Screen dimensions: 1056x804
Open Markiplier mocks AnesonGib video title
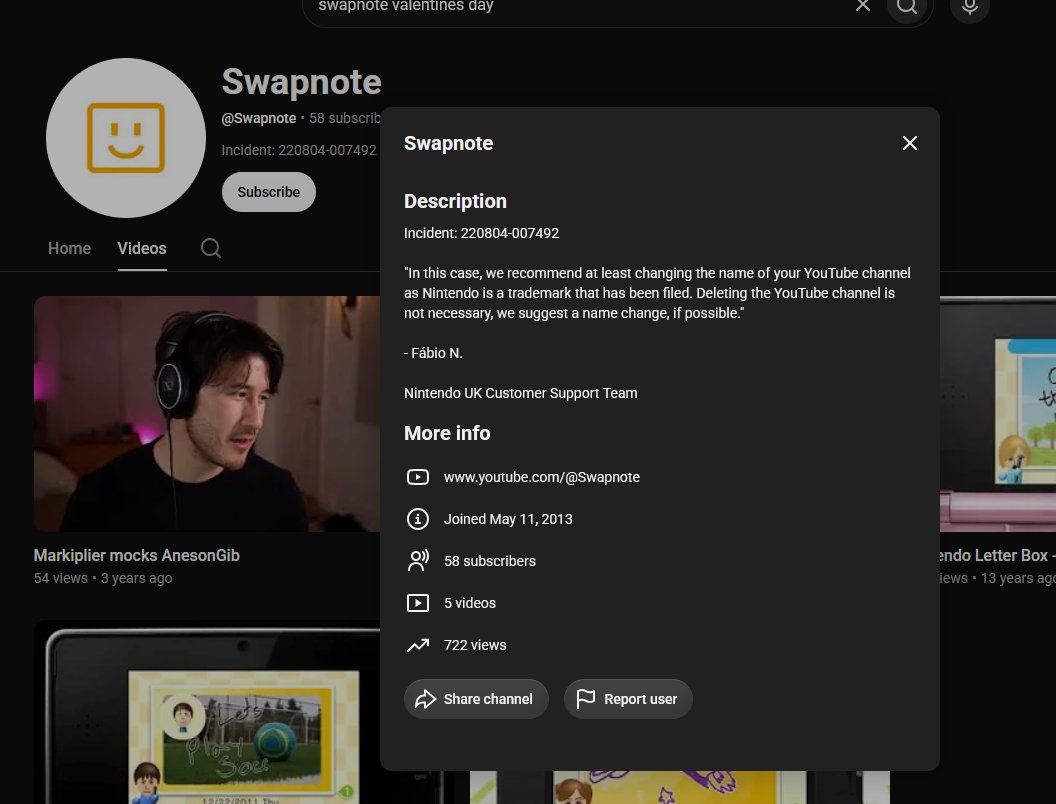click(137, 556)
